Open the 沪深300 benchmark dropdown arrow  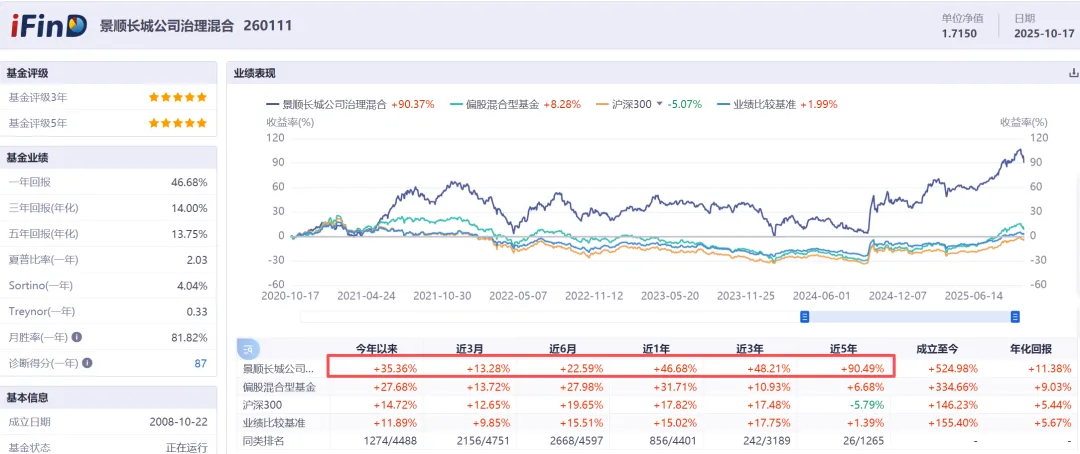[659, 104]
